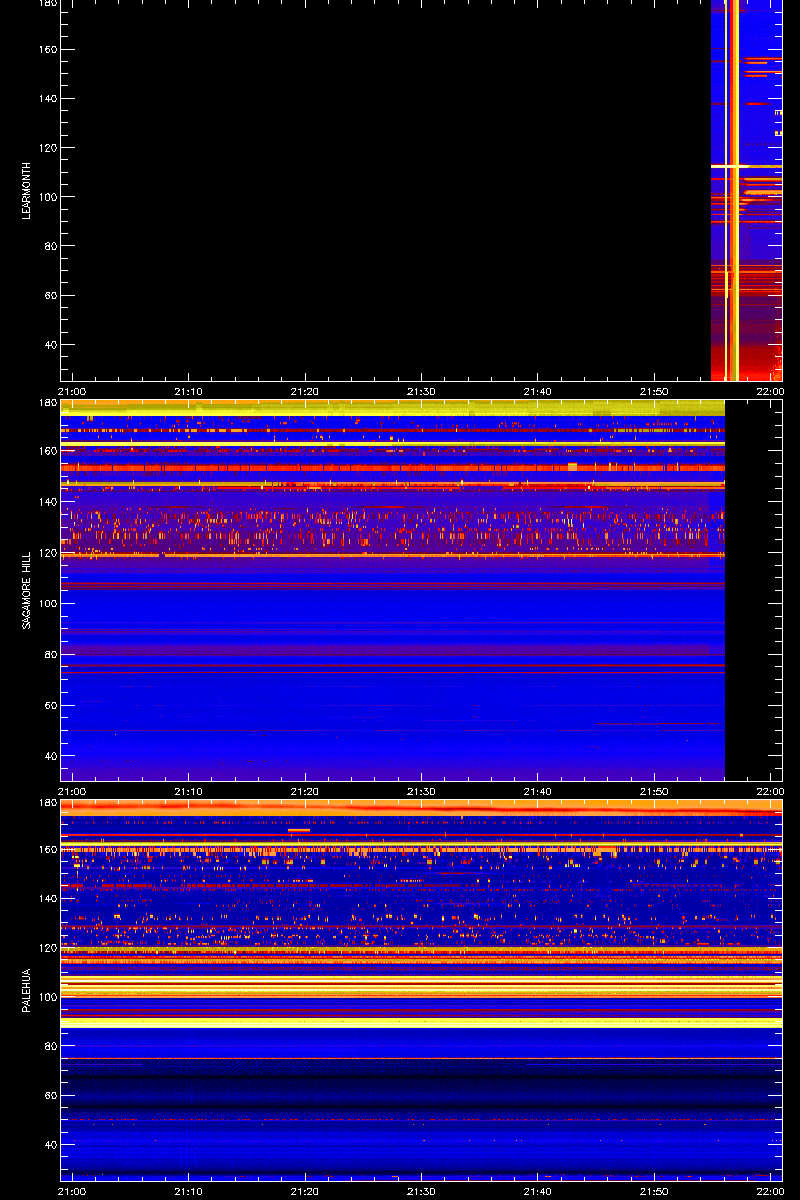The height and width of the screenshot is (1200, 800).
Task: Click the wide yellow band near 90 in Palehua
Action: (x=421, y=1023)
